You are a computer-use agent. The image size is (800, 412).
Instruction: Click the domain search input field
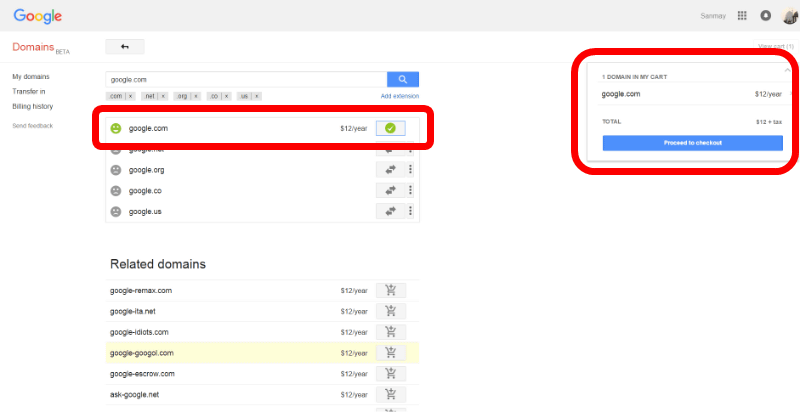[x=246, y=80]
